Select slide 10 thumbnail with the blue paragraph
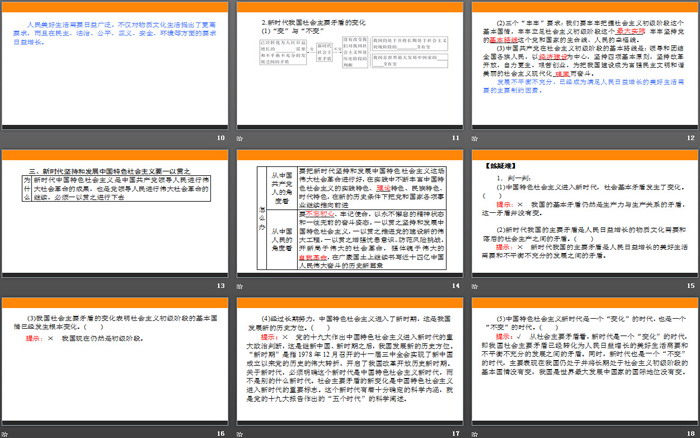This screenshot has height=438, width=700. click(x=116, y=64)
